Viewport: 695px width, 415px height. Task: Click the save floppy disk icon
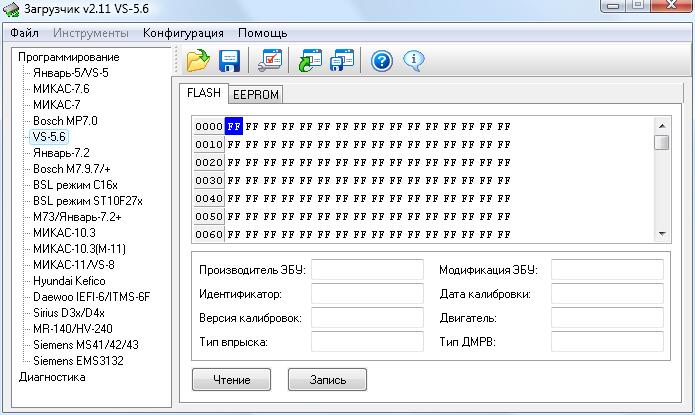pyautogui.click(x=228, y=61)
